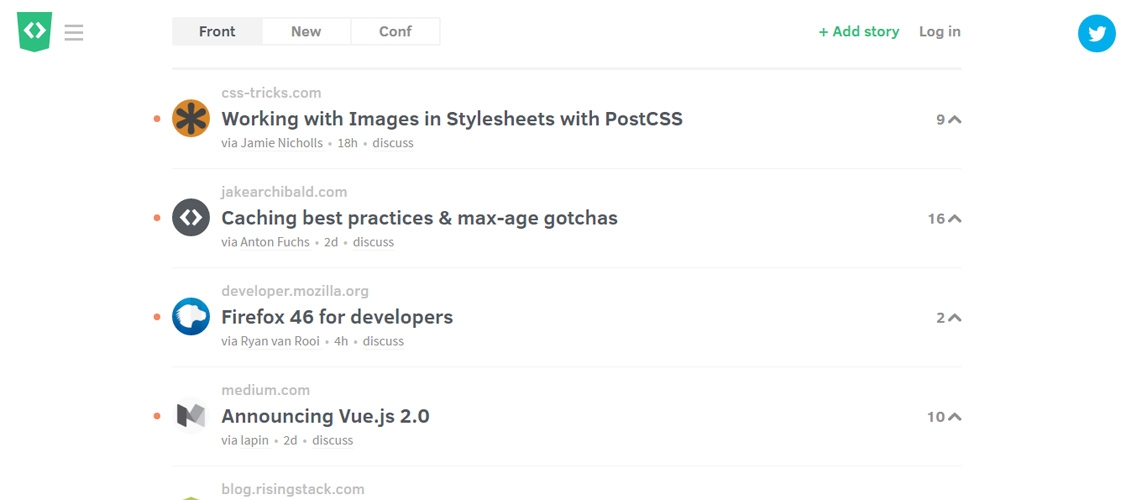
Task: Open discuss link for Firefox 46 story
Action: click(x=383, y=341)
